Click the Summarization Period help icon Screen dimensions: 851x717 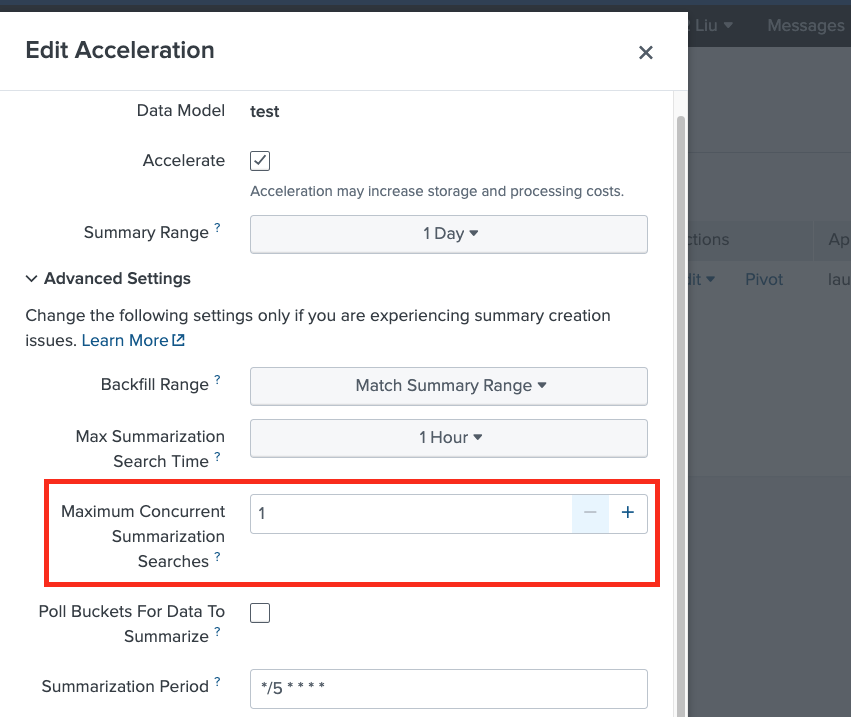(x=218, y=681)
